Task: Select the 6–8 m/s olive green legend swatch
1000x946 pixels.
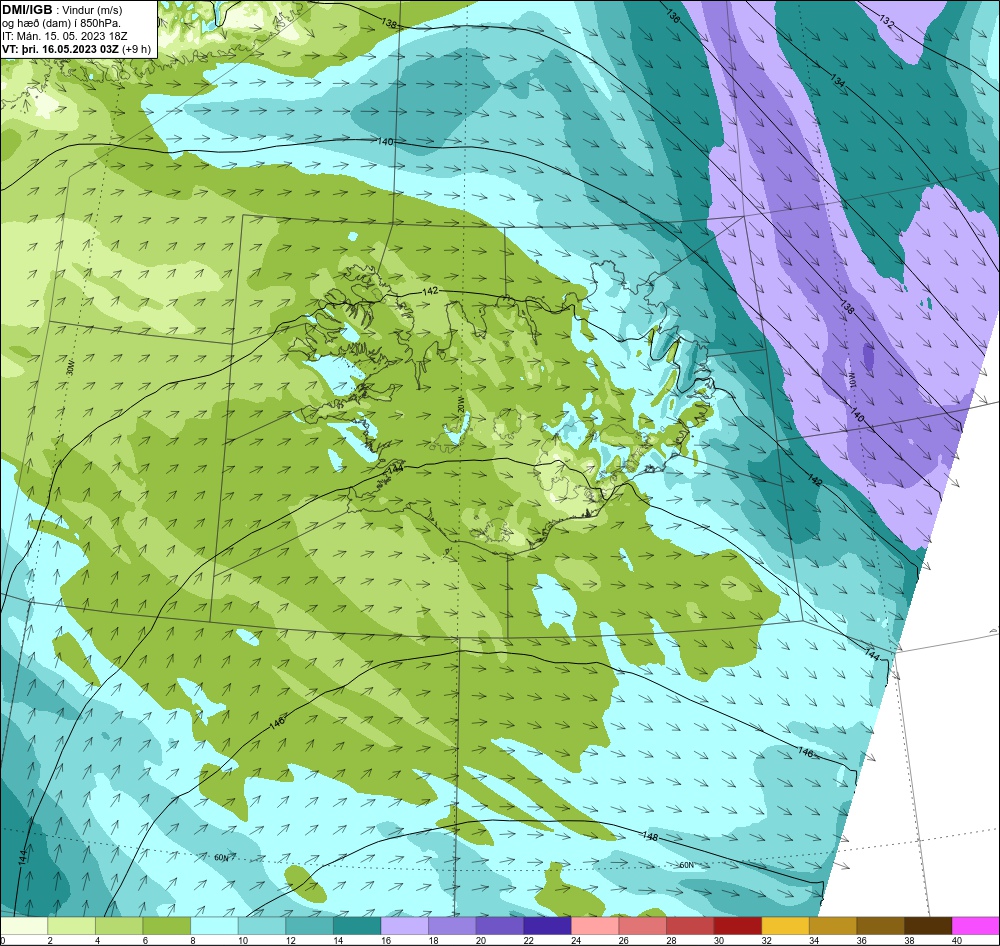Action: 166,926
